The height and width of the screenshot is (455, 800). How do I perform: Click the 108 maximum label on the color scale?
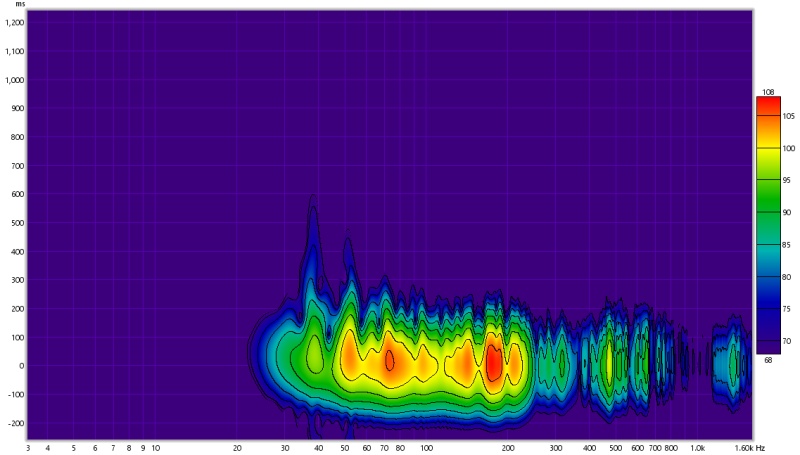[x=768, y=92]
